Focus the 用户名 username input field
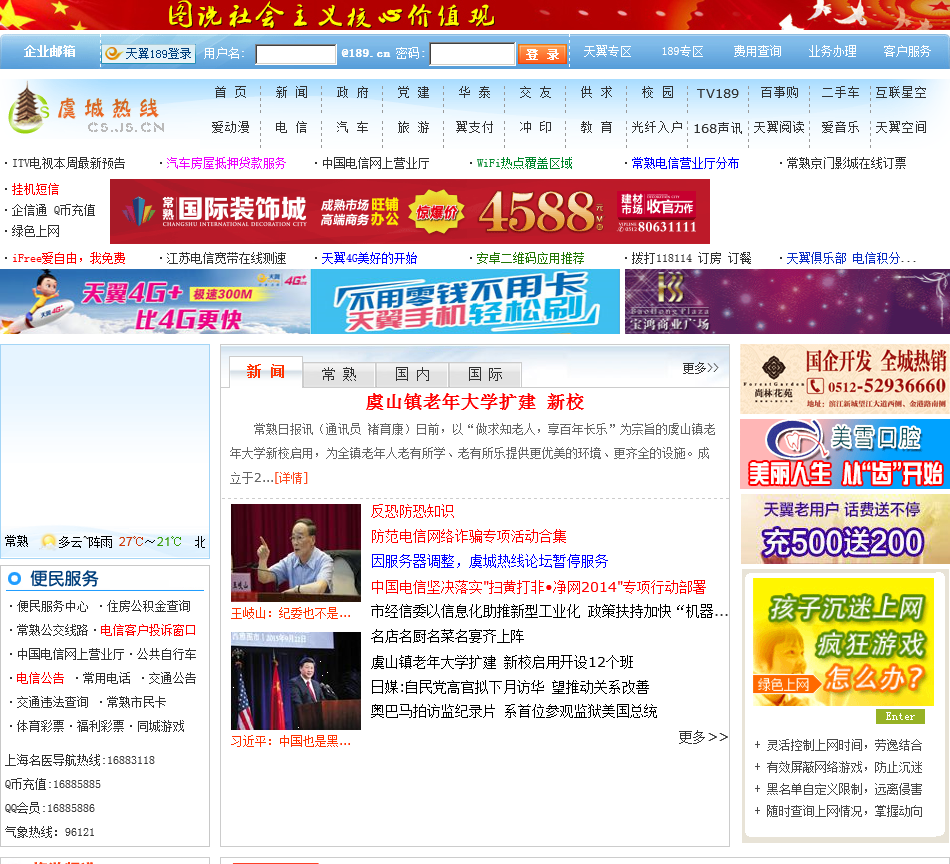Viewport: 950px width, 864px height. [x=296, y=54]
